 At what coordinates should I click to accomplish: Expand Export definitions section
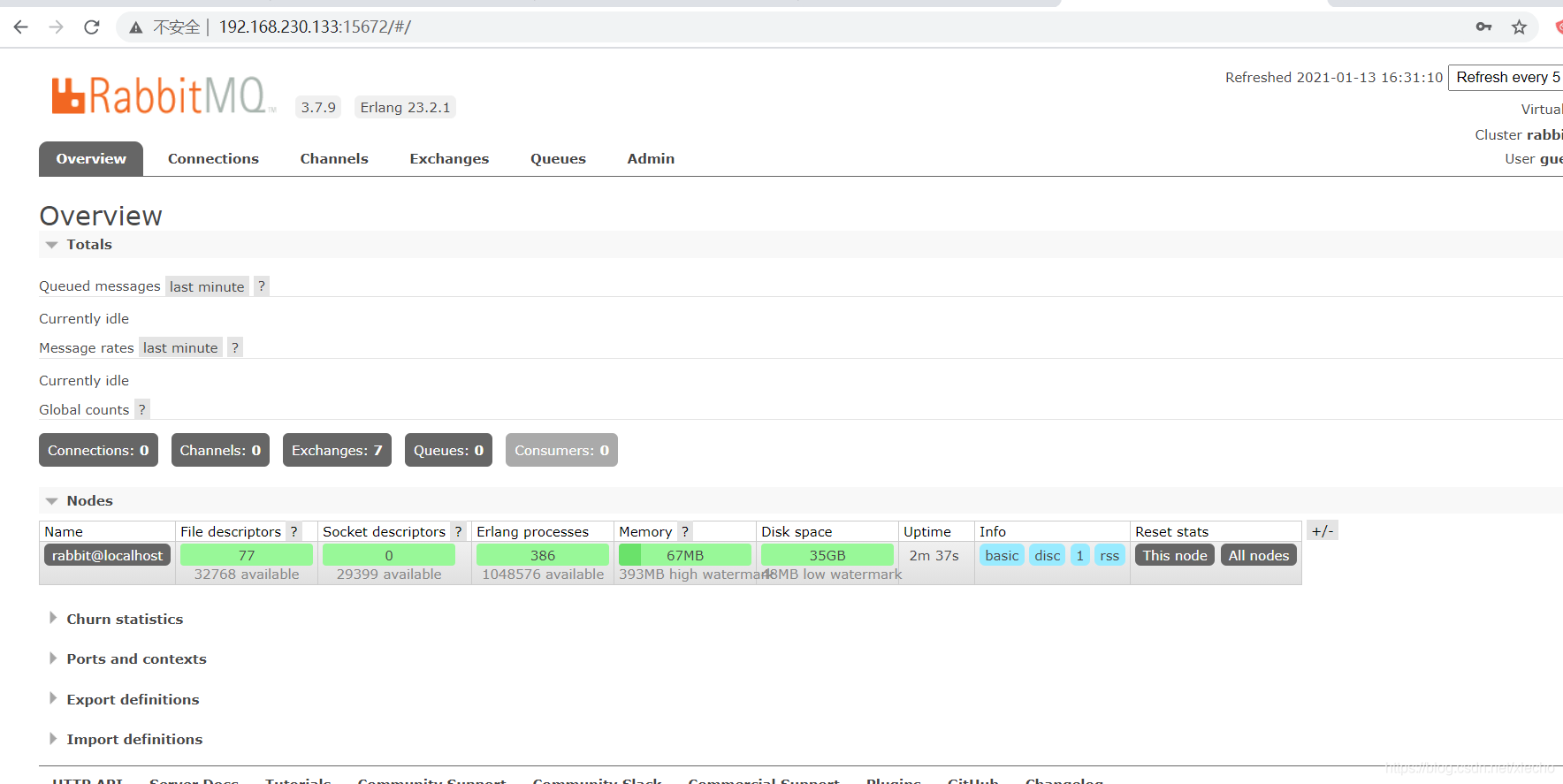(125, 699)
